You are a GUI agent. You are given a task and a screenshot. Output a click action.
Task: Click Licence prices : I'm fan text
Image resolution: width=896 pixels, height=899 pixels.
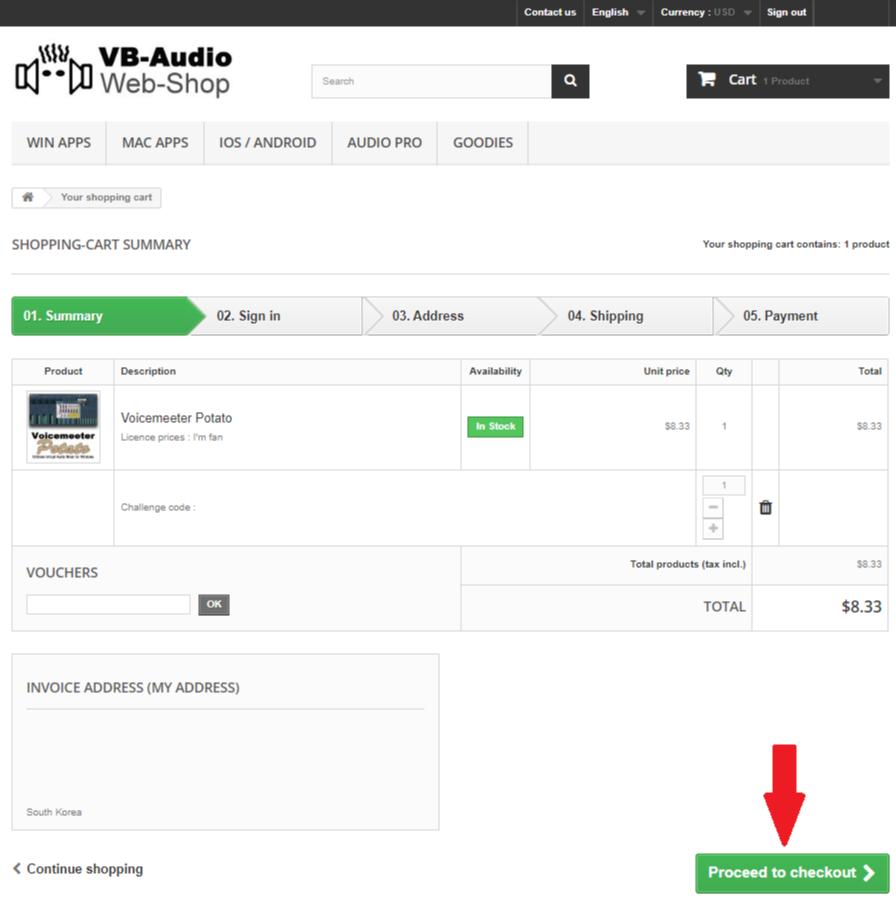tap(171, 437)
